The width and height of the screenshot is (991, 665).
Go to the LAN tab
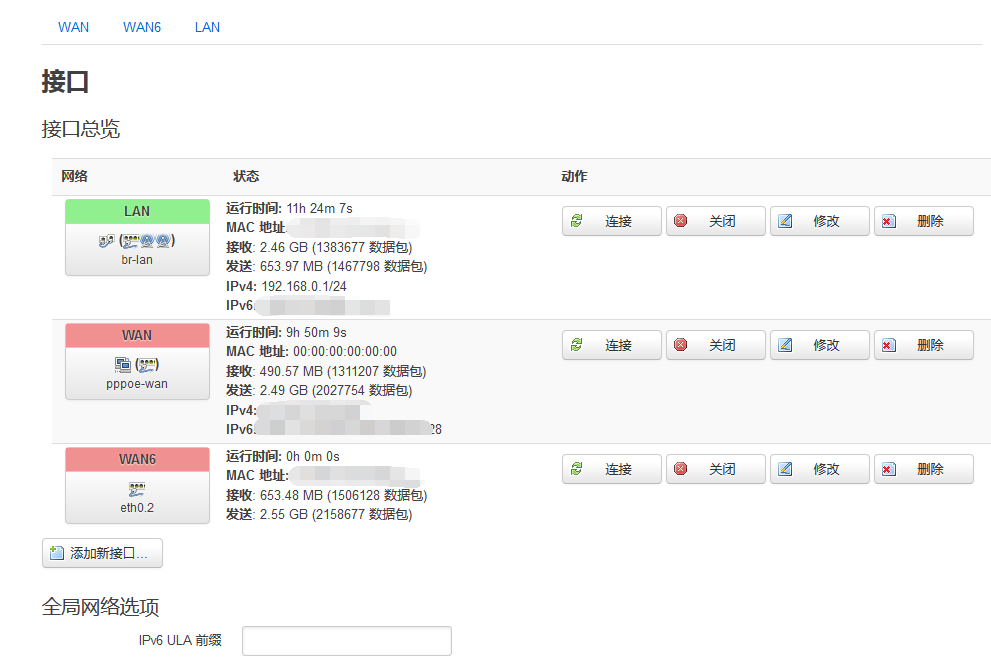point(207,27)
